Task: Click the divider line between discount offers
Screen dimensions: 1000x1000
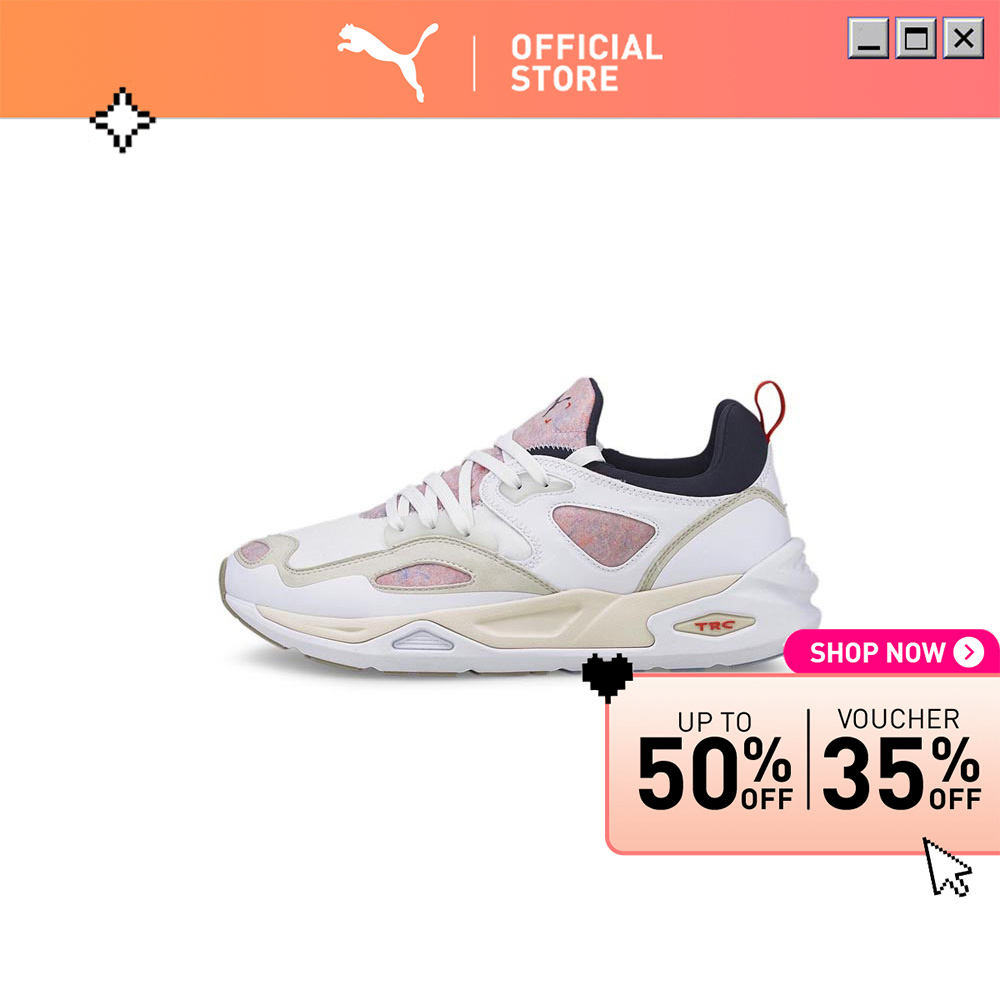Action: click(808, 759)
